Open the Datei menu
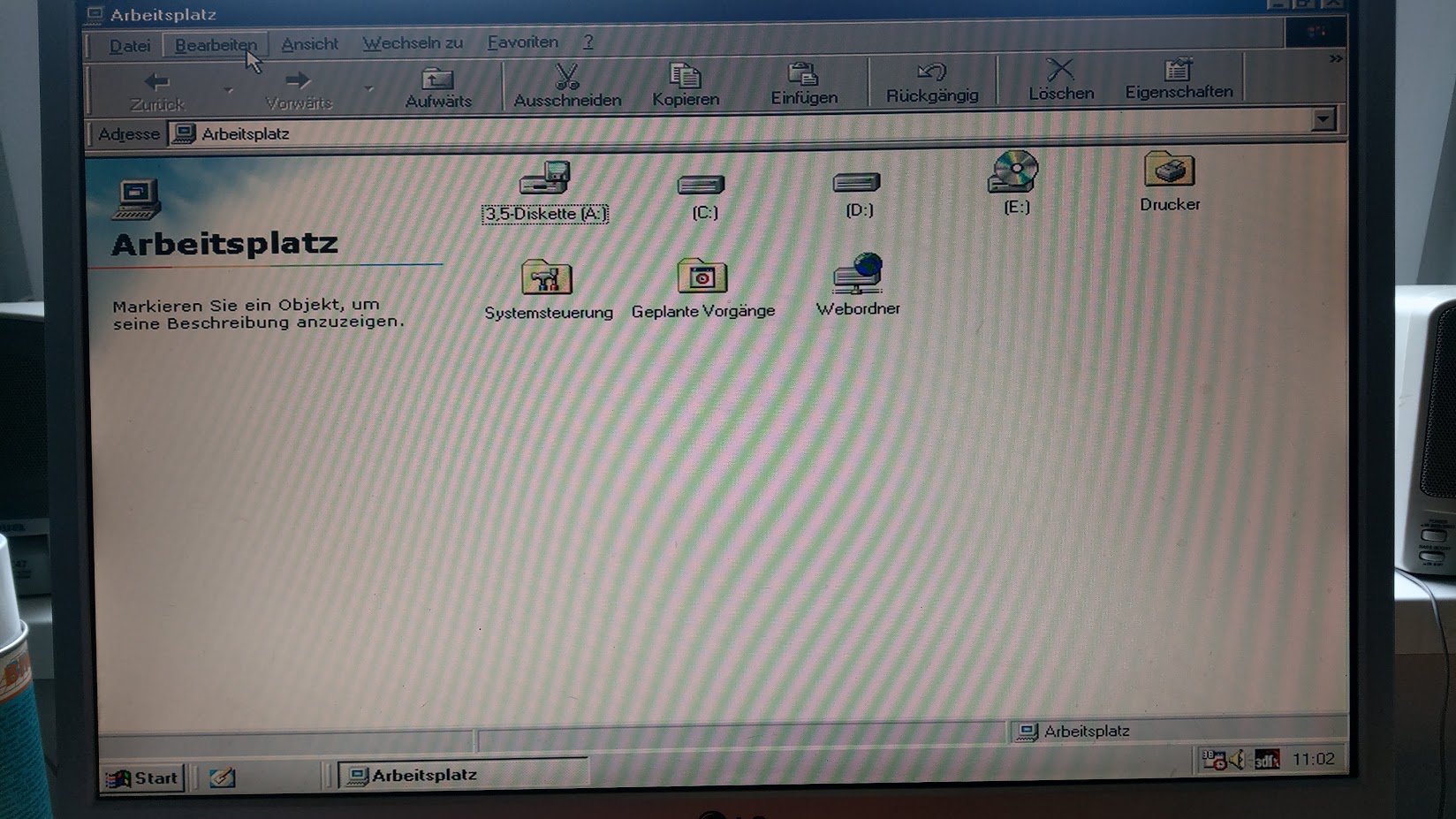 click(130, 46)
